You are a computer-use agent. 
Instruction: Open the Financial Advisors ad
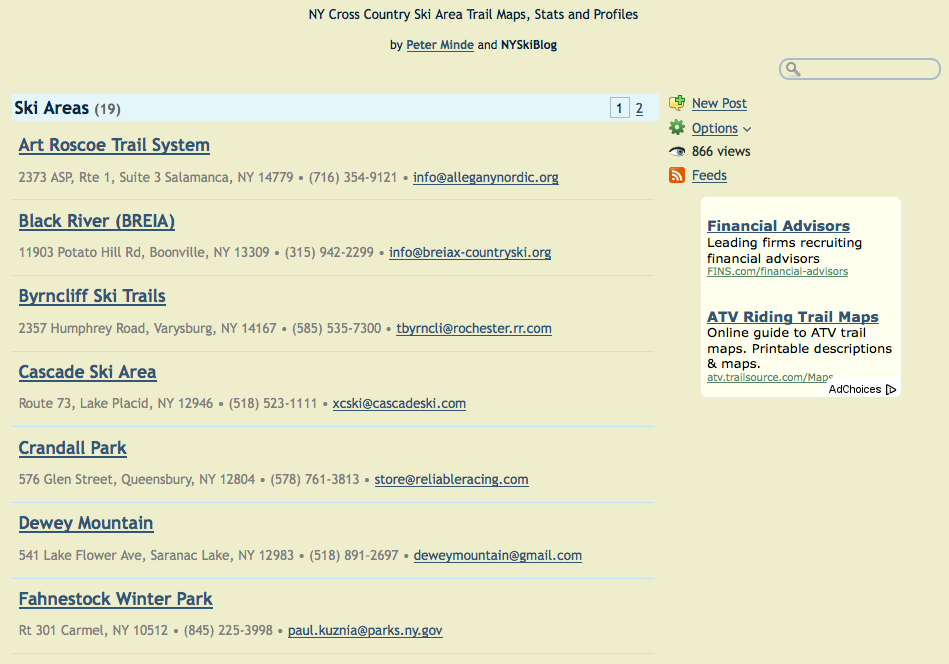tap(778, 226)
